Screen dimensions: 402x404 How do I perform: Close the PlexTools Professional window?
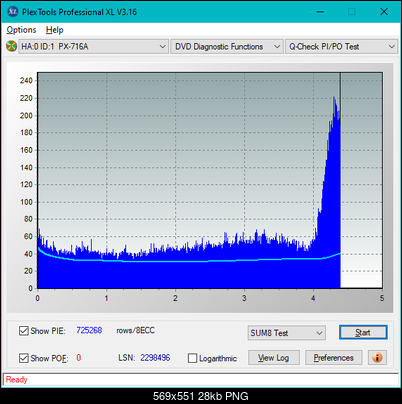(x=384, y=12)
